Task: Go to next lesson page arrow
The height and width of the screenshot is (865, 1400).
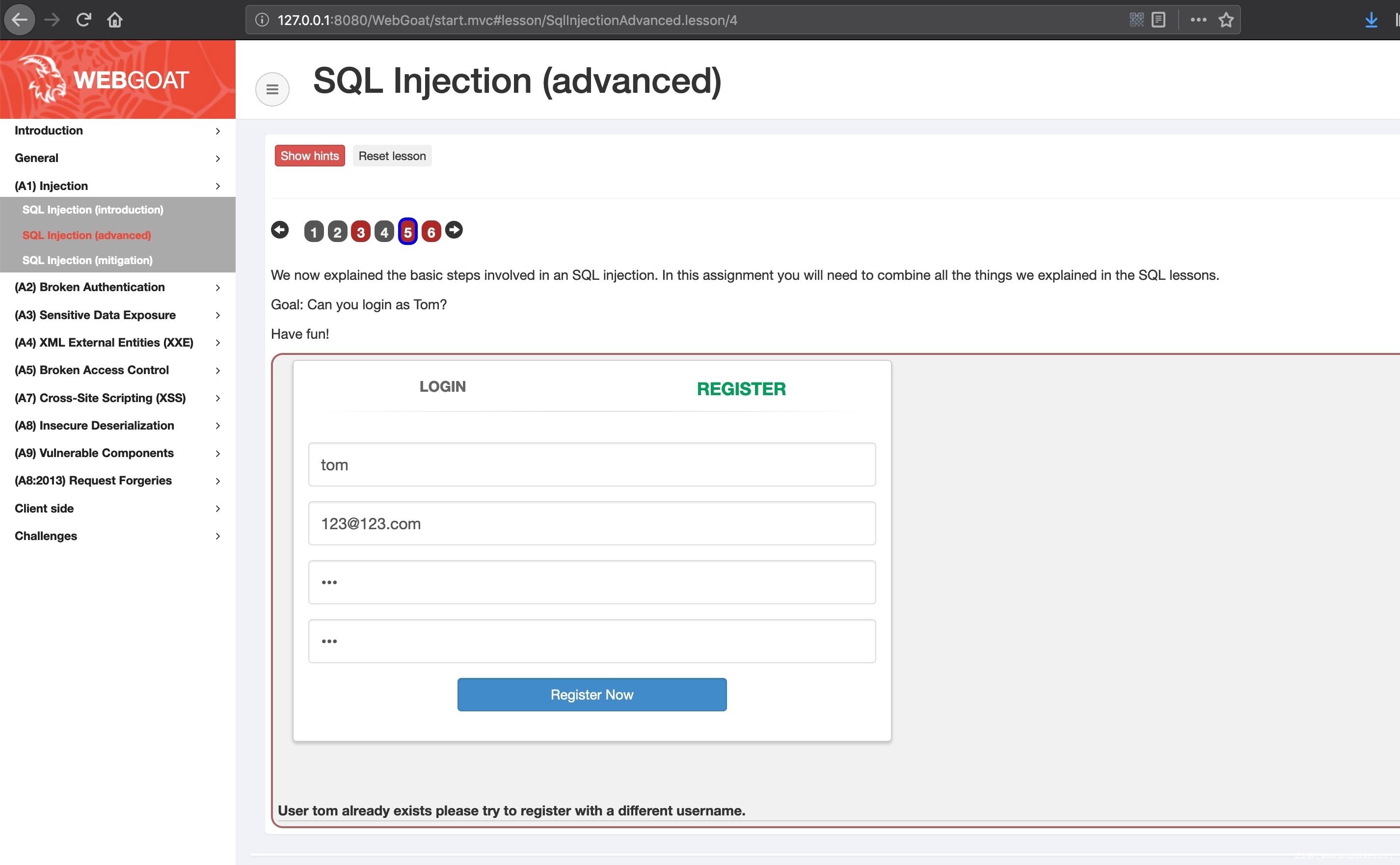Action: pos(454,230)
